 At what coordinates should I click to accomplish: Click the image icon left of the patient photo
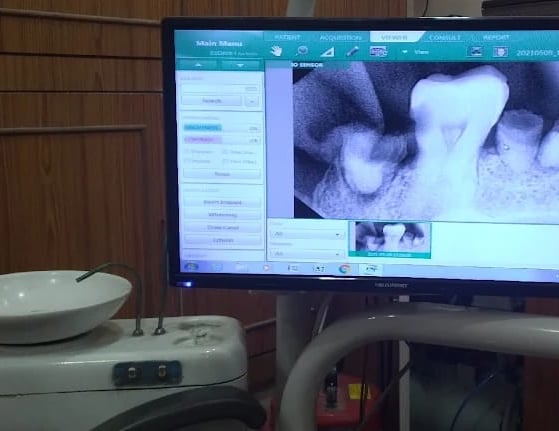[475, 52]
